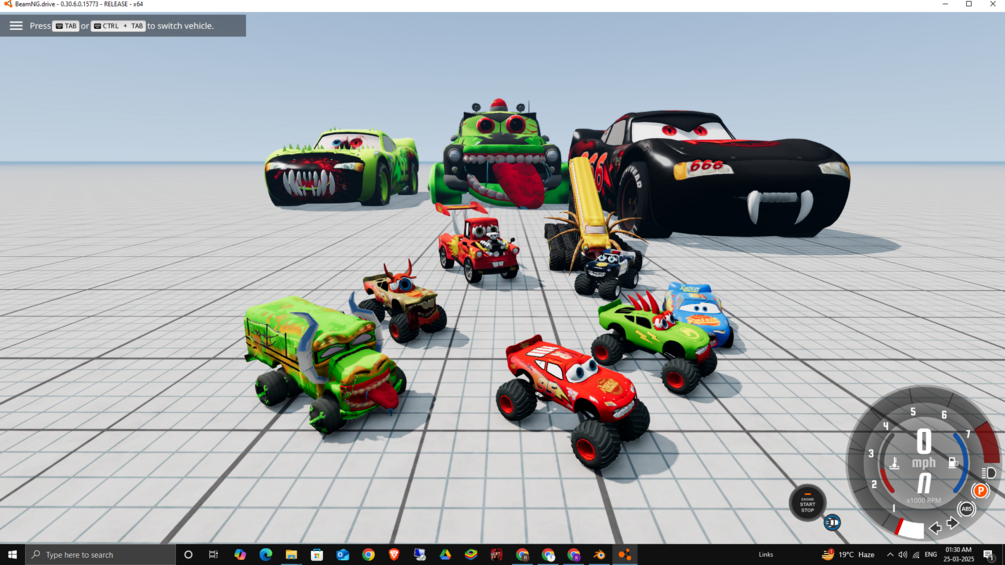
Task: Open Google Drive from the taskbar
Action: (445, 555)
